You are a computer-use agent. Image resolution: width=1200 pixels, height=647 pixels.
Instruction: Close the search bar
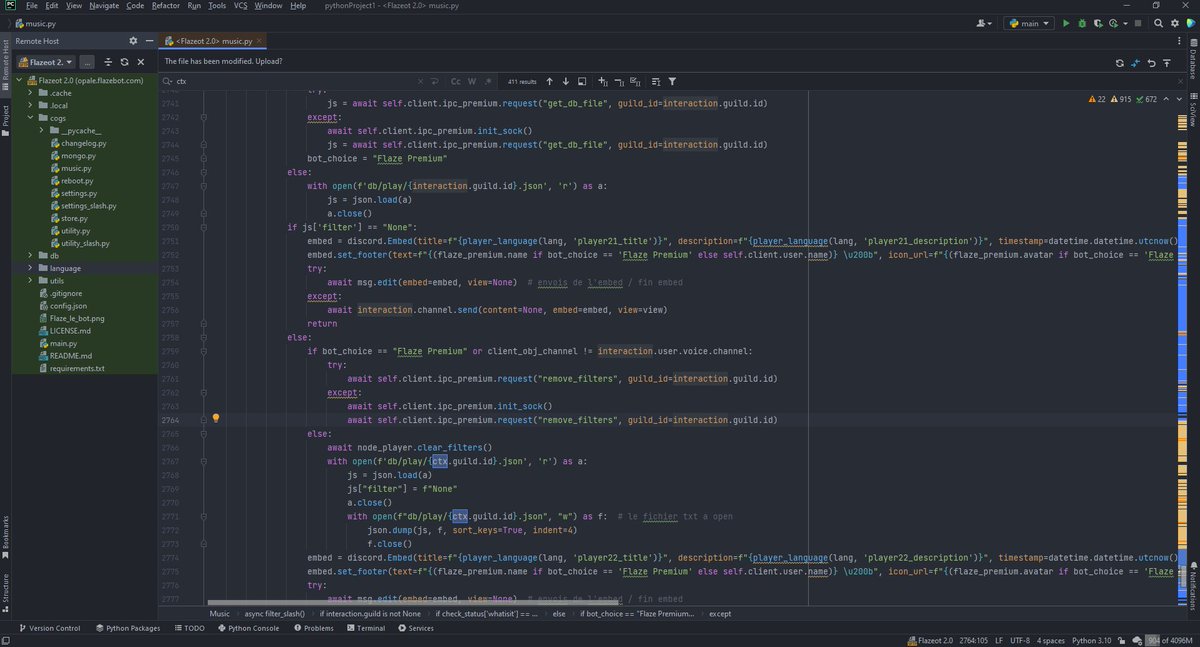coord(1180,81)
